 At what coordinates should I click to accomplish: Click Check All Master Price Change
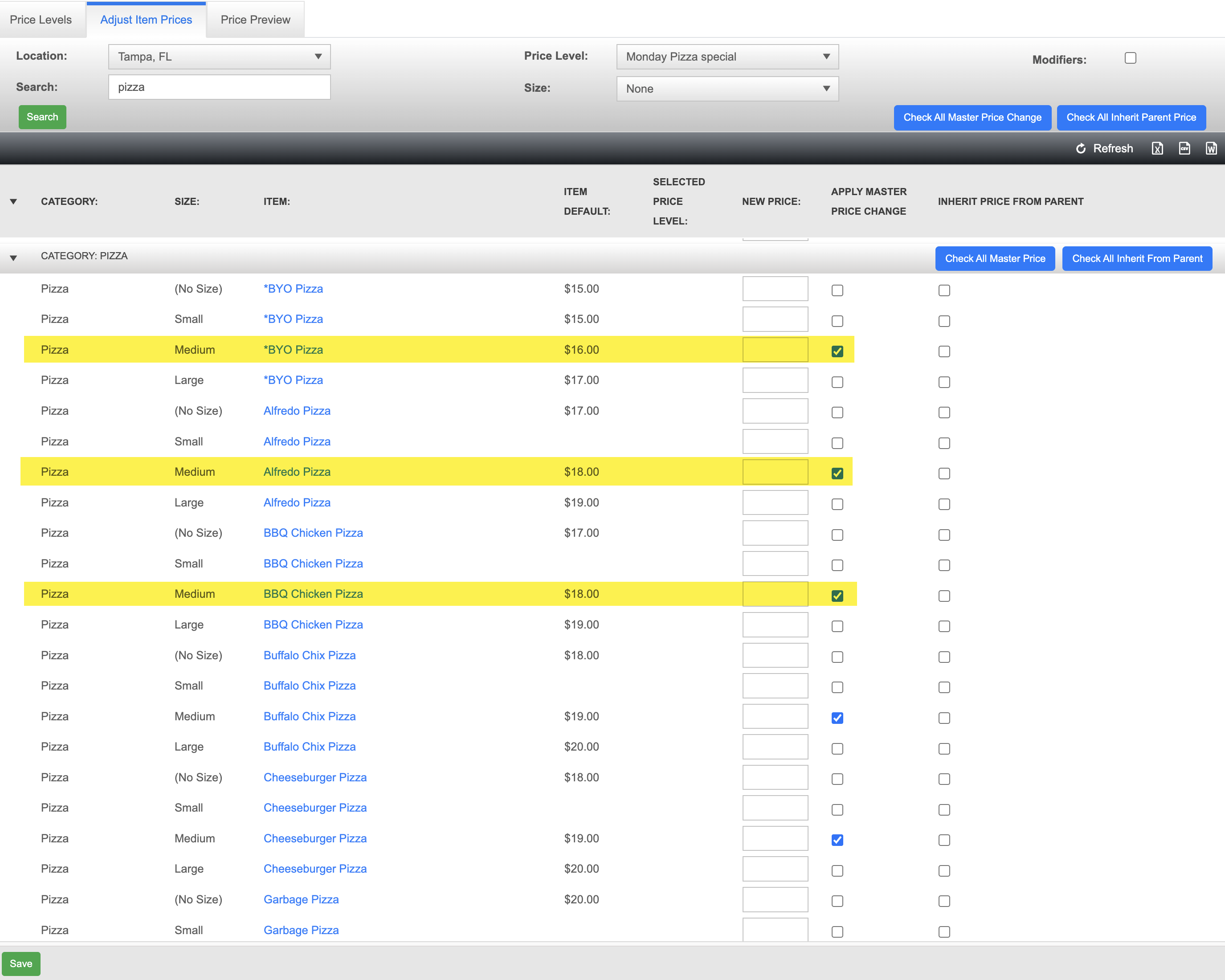[x=972, y=118]
